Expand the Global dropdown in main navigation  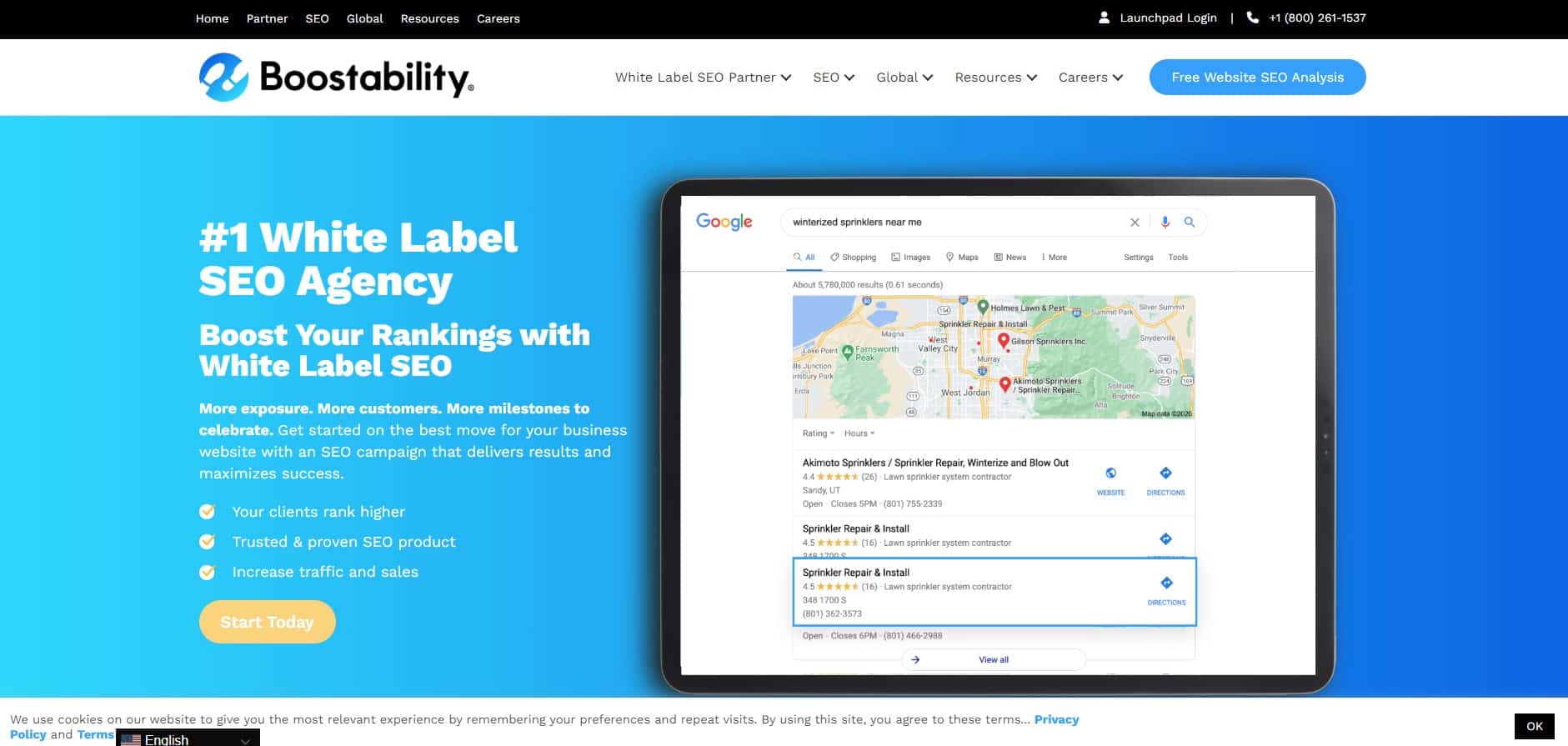pos(904,78)
